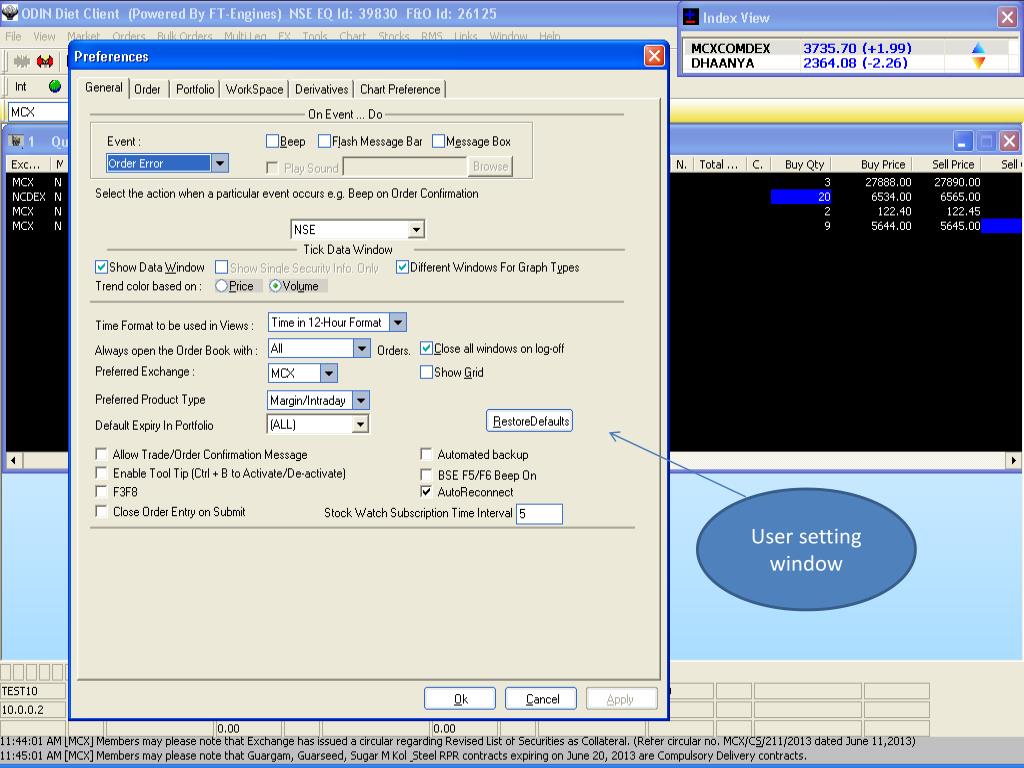Screen dimensions: 1024x768
Task: Check the Enable Tool Tip option
Action: point(101,473)
